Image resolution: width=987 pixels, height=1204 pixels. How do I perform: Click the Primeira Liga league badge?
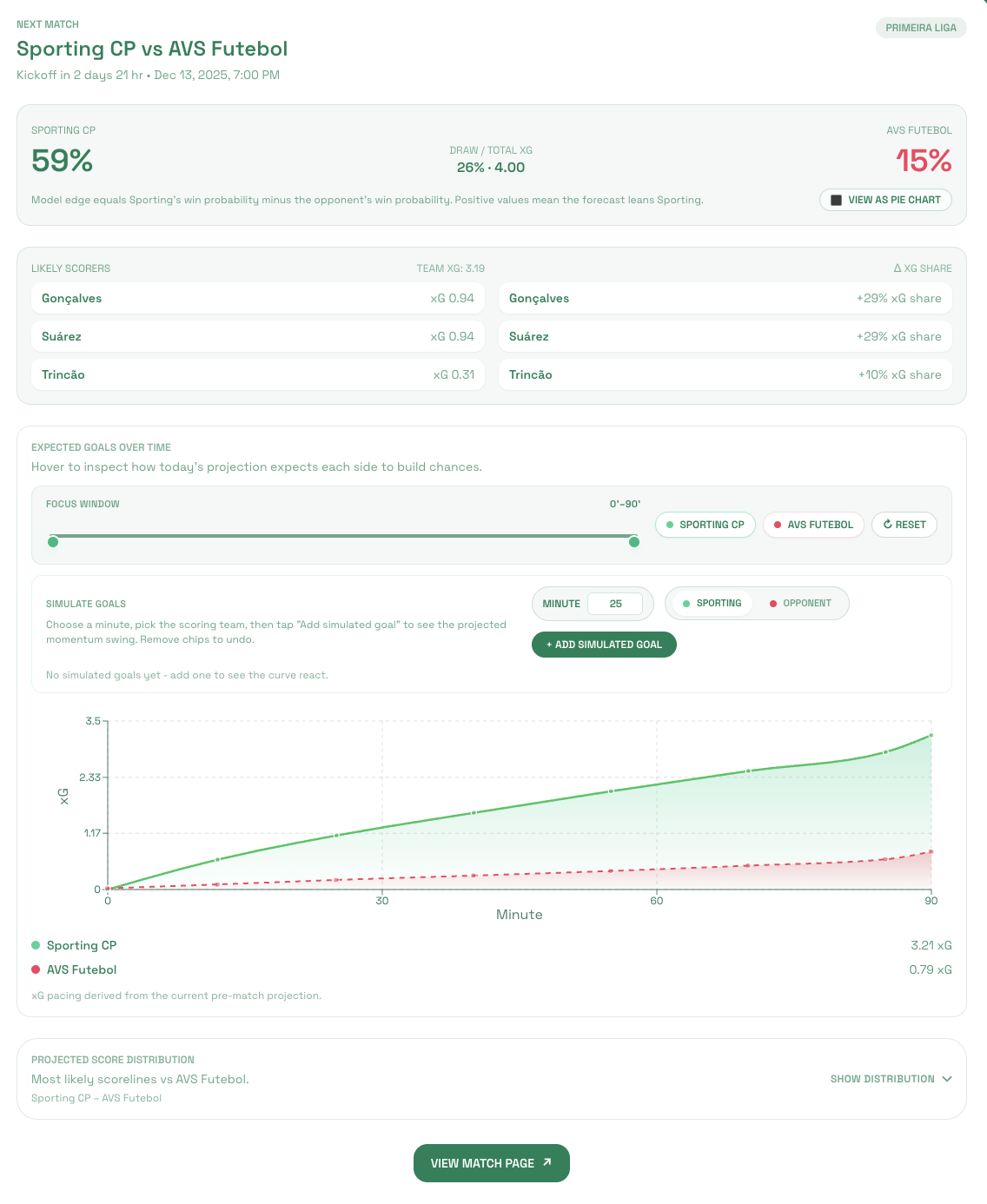pos(921,28)
